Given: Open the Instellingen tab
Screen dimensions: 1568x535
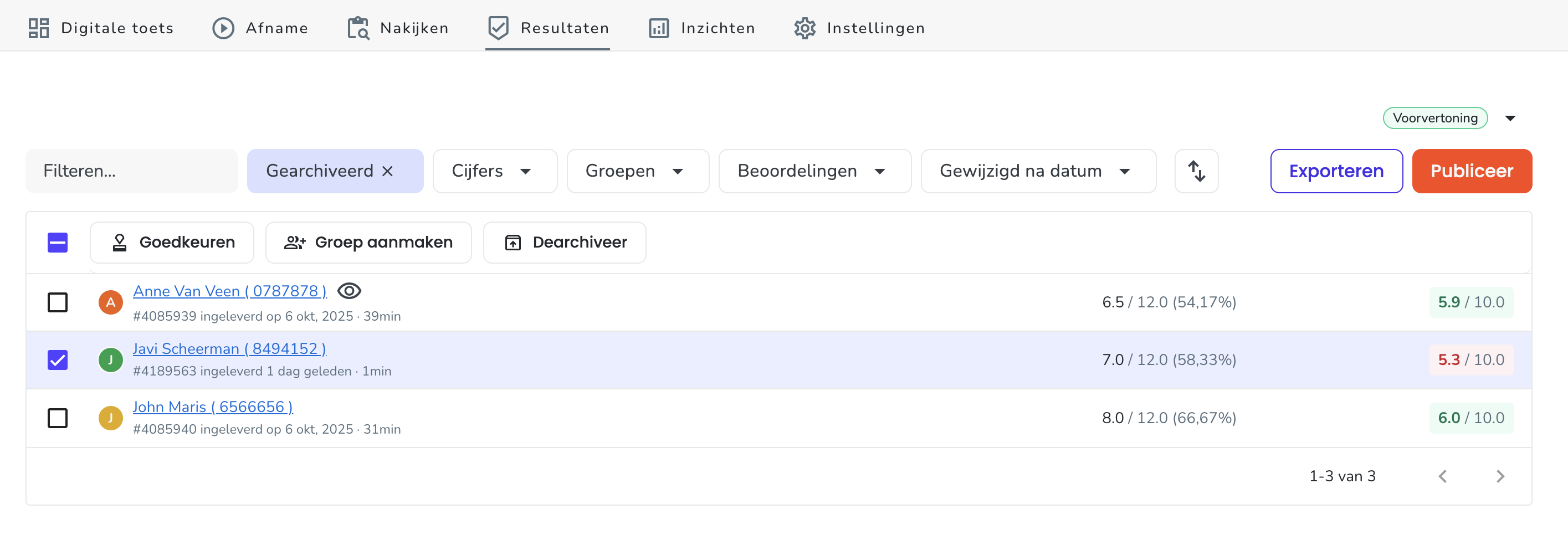Looking at the screenshot, I should [x=859, y=28].
